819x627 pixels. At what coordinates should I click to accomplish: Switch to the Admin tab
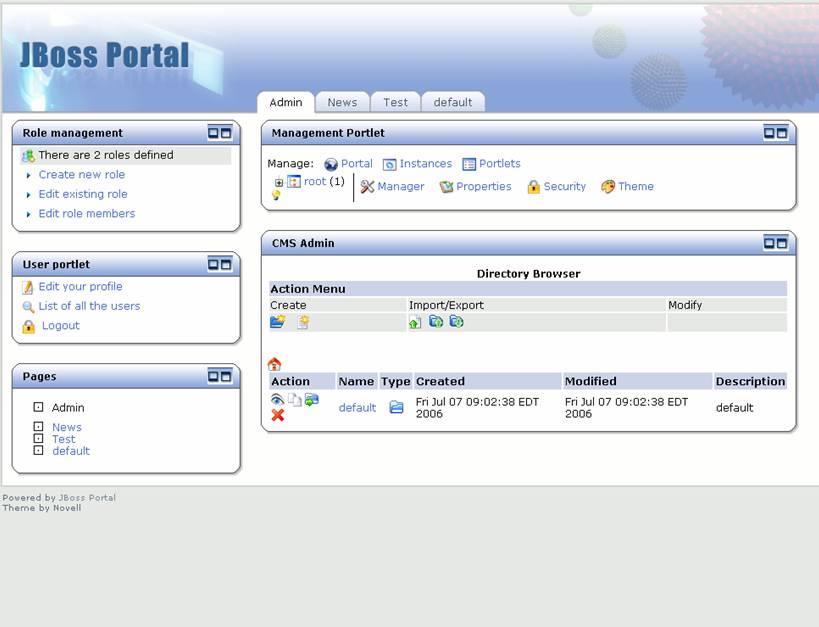[286, 102]
